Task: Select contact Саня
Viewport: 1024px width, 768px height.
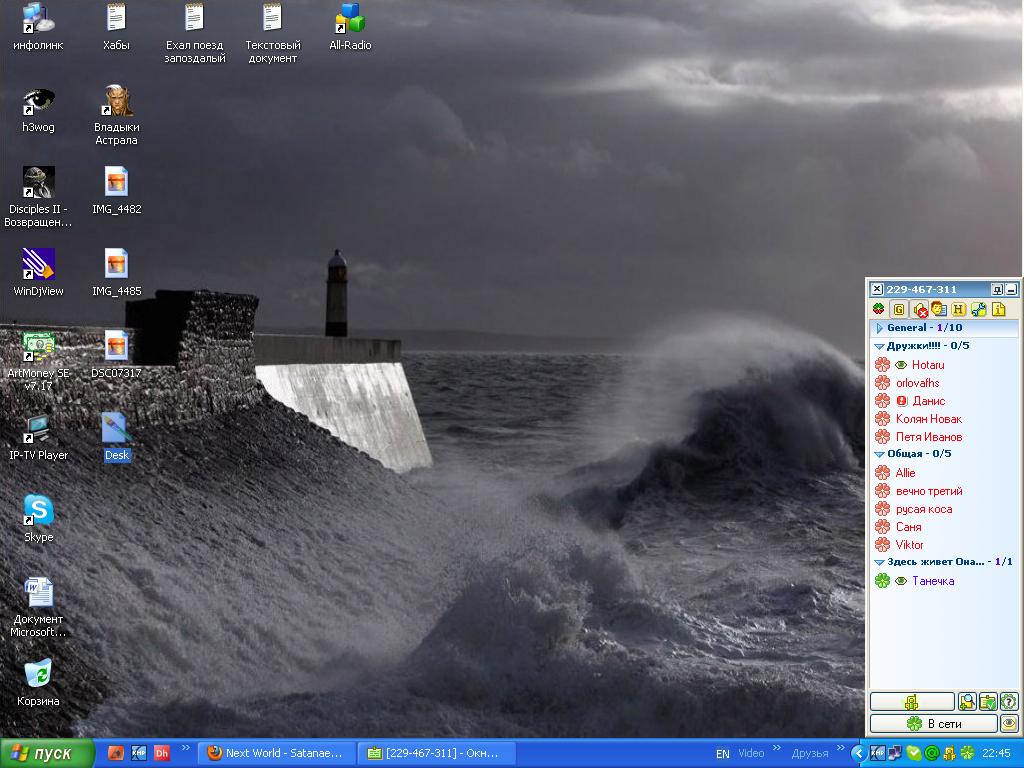Action: 908,527
